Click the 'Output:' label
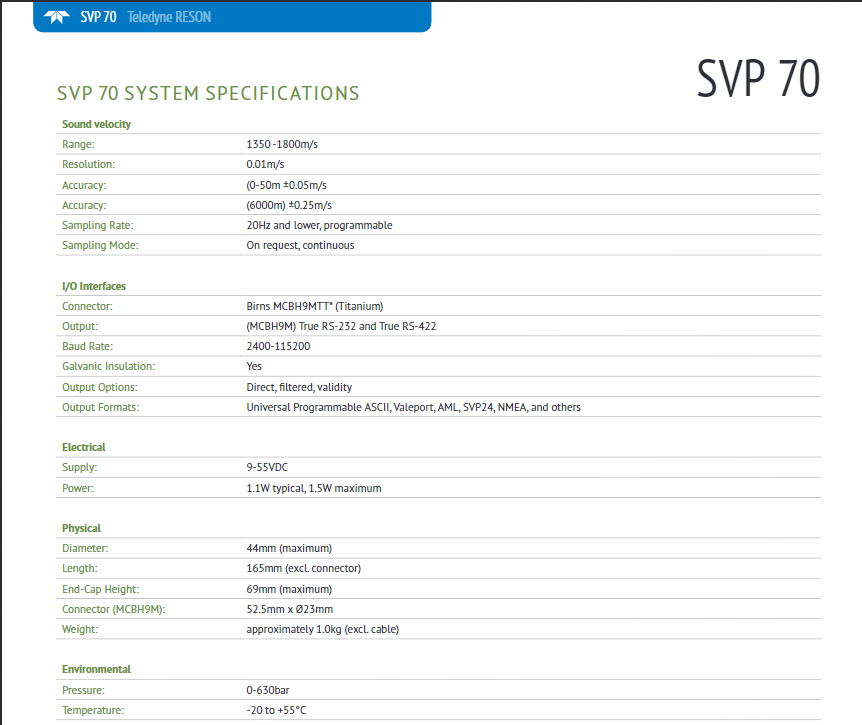Viewport: 862px width, 725px height. coord(80,326)
